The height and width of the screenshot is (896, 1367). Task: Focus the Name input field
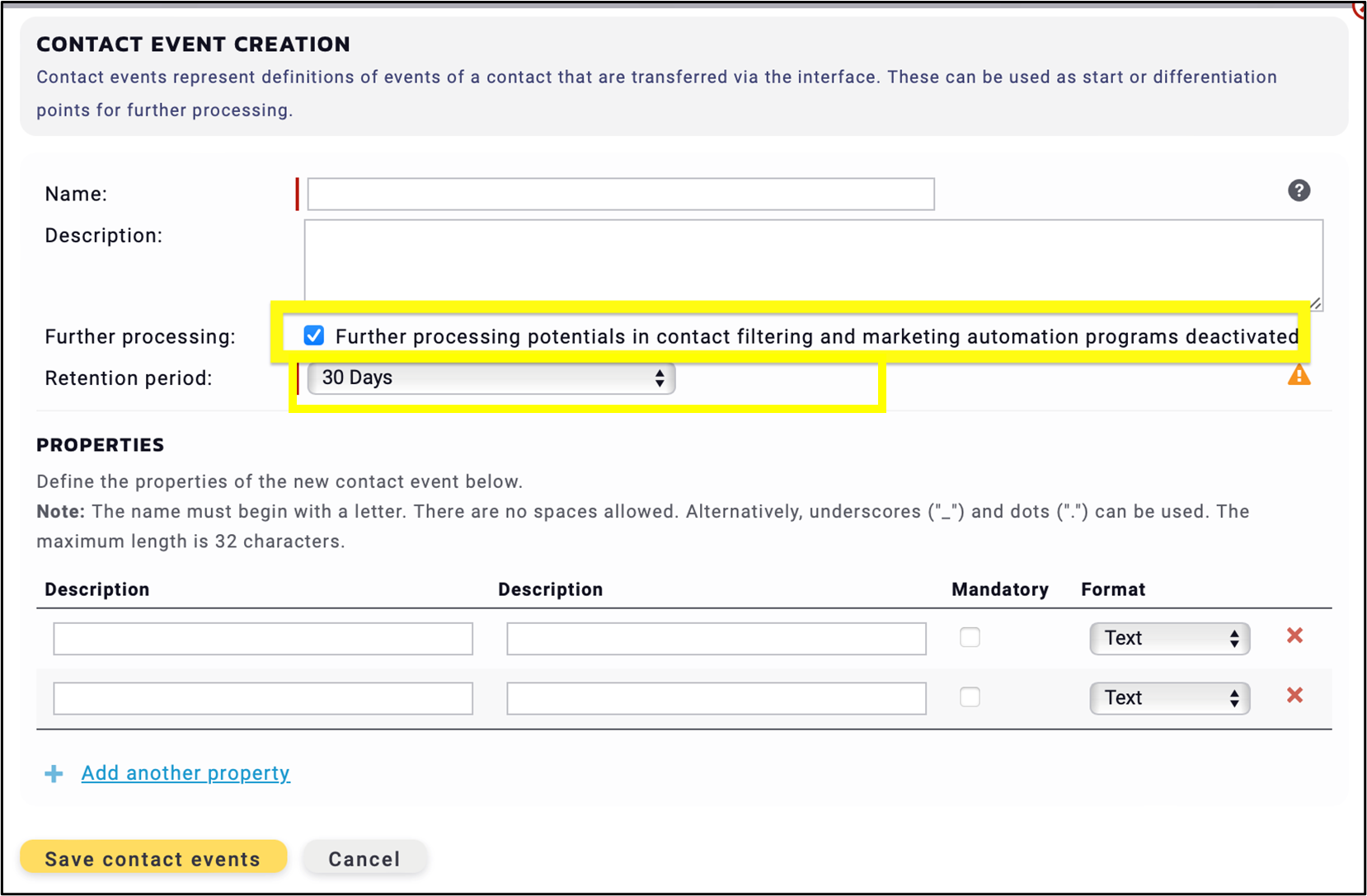(621, 194)
